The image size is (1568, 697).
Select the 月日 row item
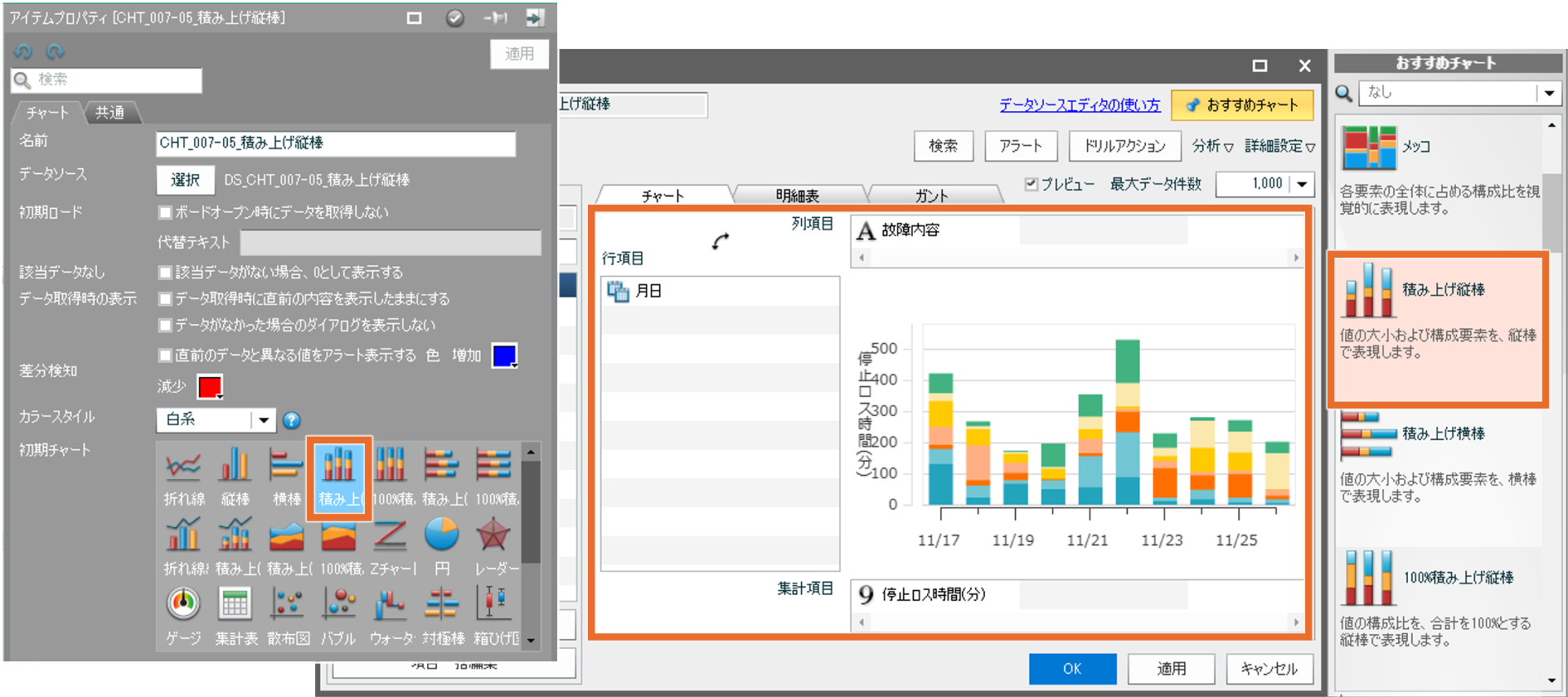pos(719,291)
